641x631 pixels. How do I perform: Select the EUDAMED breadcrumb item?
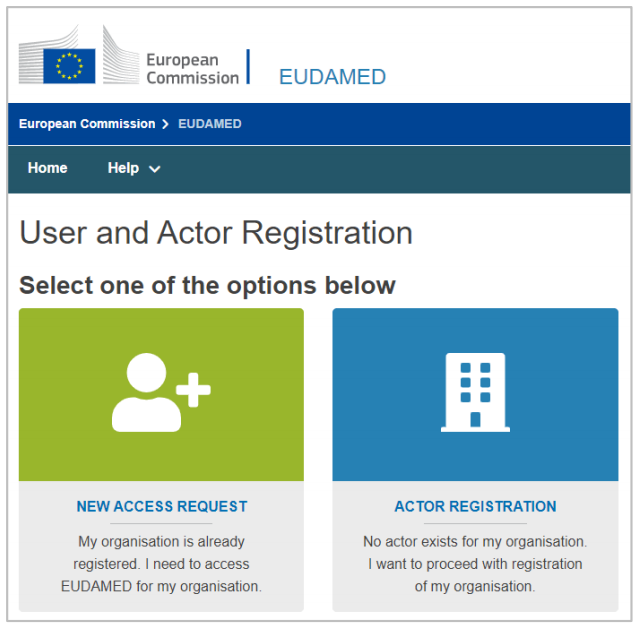click(209, 124)
